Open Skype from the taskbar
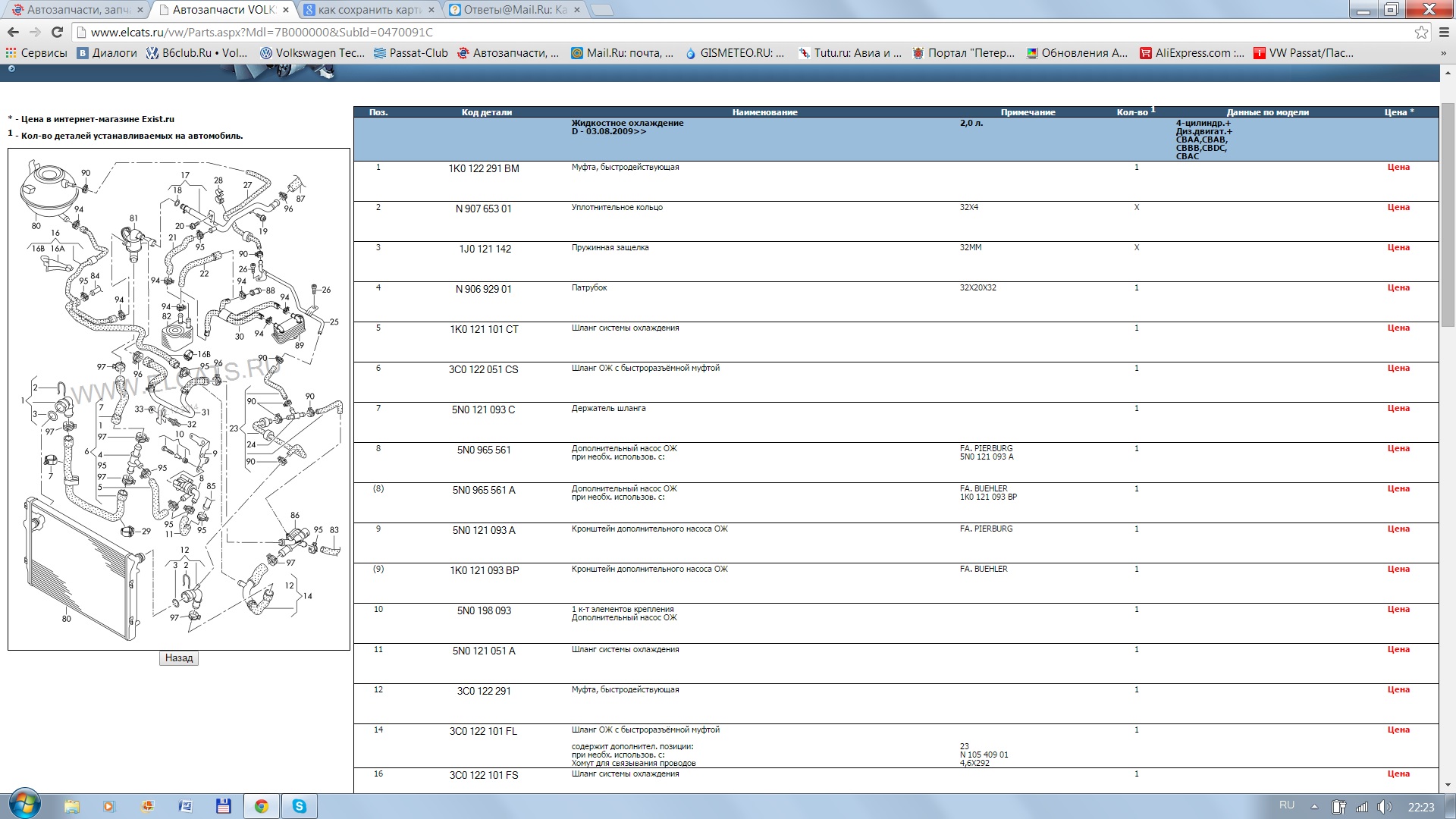 (x=300, y=806)
